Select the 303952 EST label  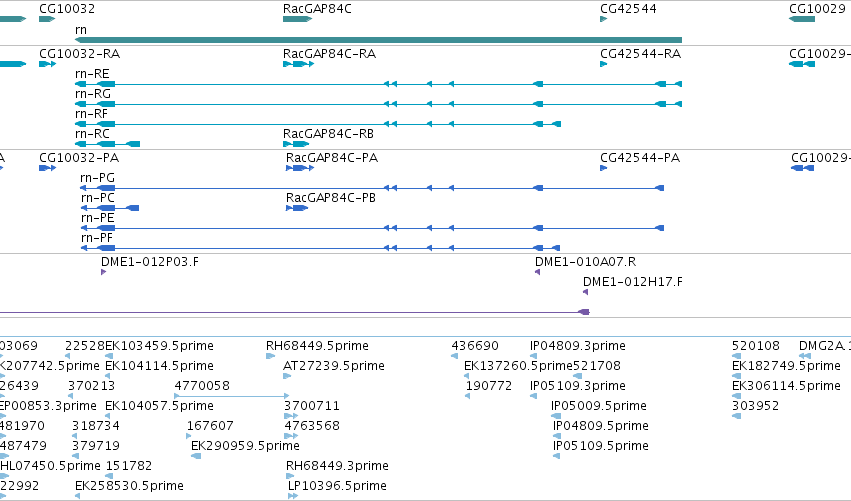755,407
